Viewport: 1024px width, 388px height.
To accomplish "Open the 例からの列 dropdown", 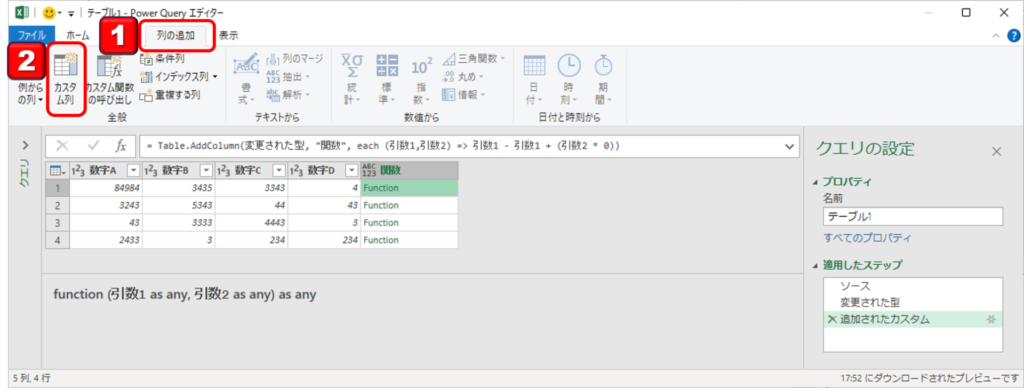I will pos(29,93).
